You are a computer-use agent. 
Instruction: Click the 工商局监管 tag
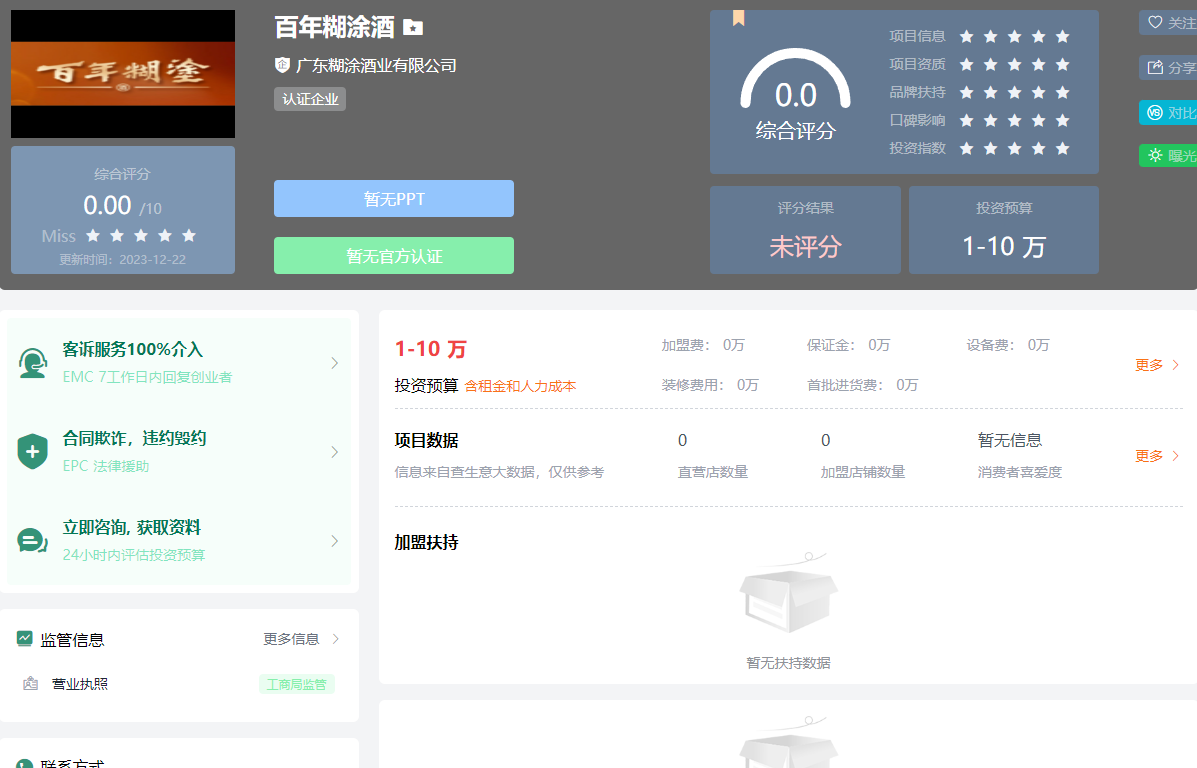[297, 684]
